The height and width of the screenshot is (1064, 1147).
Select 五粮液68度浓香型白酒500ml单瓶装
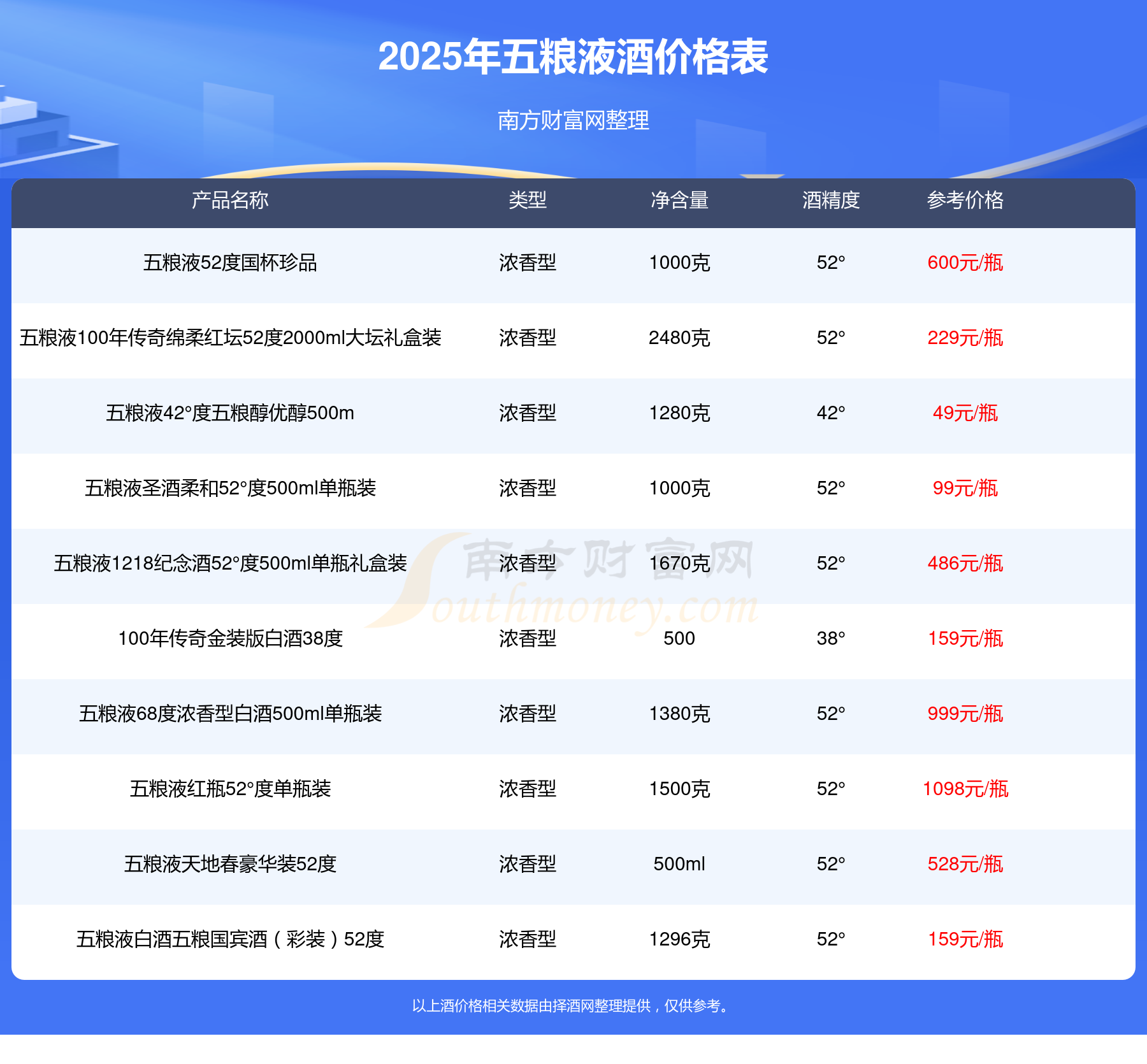[x=230, y=714]
